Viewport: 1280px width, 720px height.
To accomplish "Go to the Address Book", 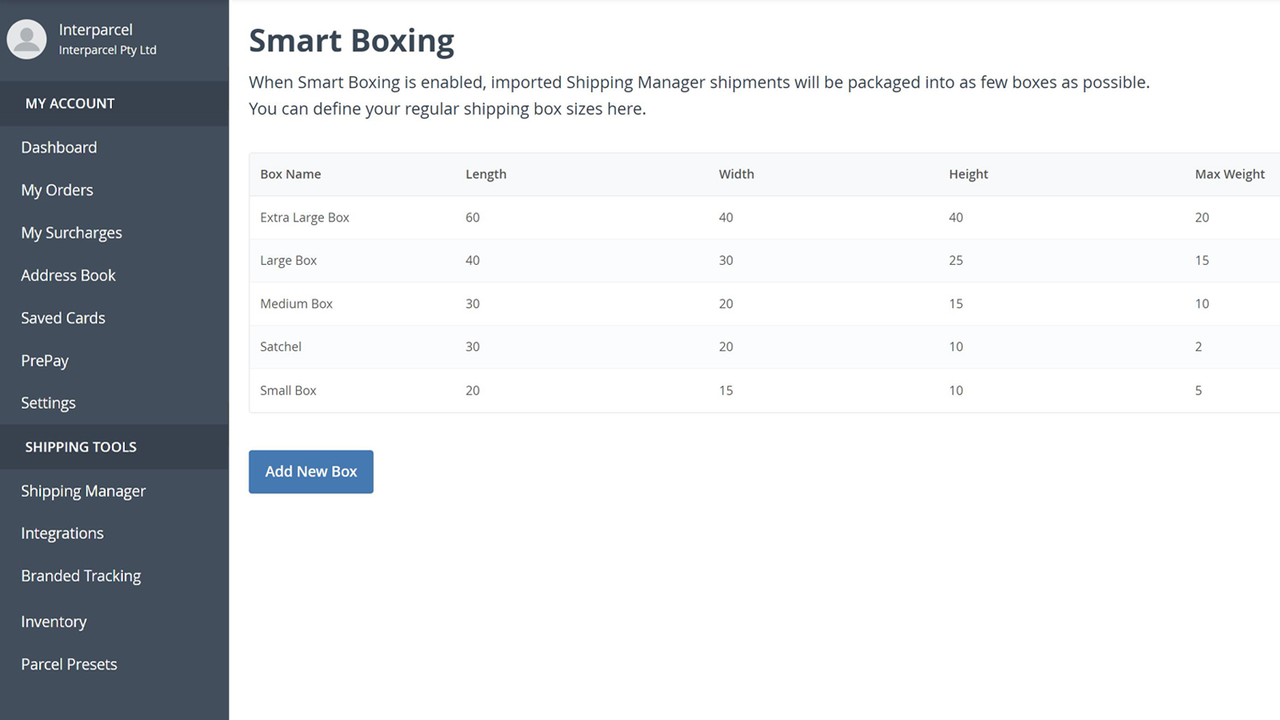I will pos(67,275).
